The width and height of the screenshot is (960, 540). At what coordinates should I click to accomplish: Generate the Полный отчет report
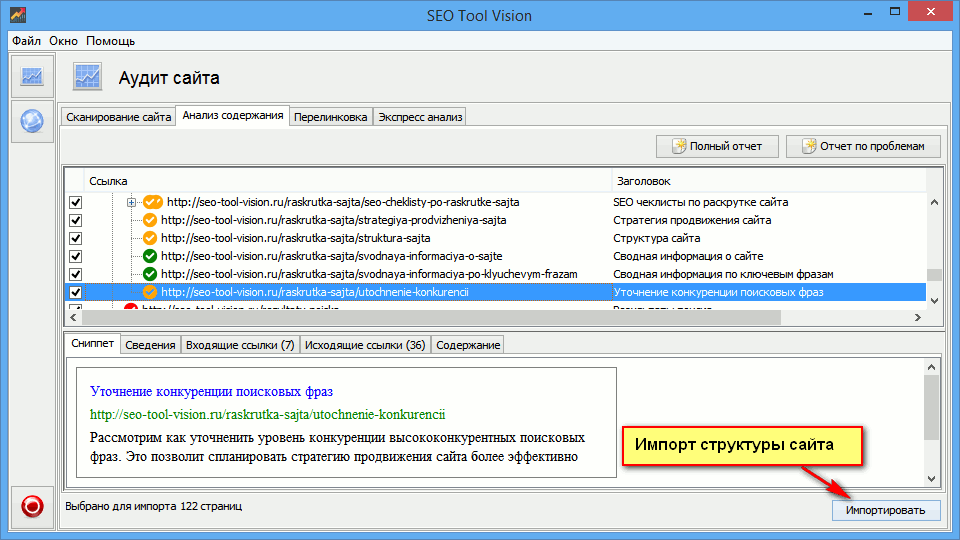point(717,146)
